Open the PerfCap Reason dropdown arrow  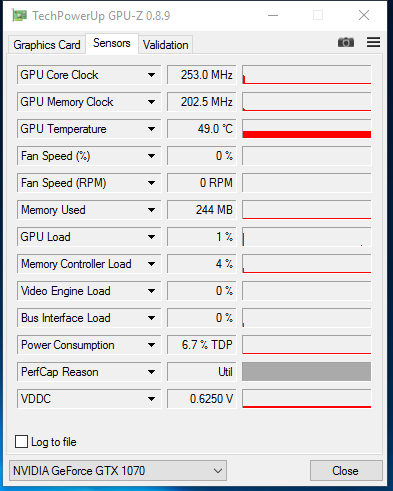click(151, 372)
